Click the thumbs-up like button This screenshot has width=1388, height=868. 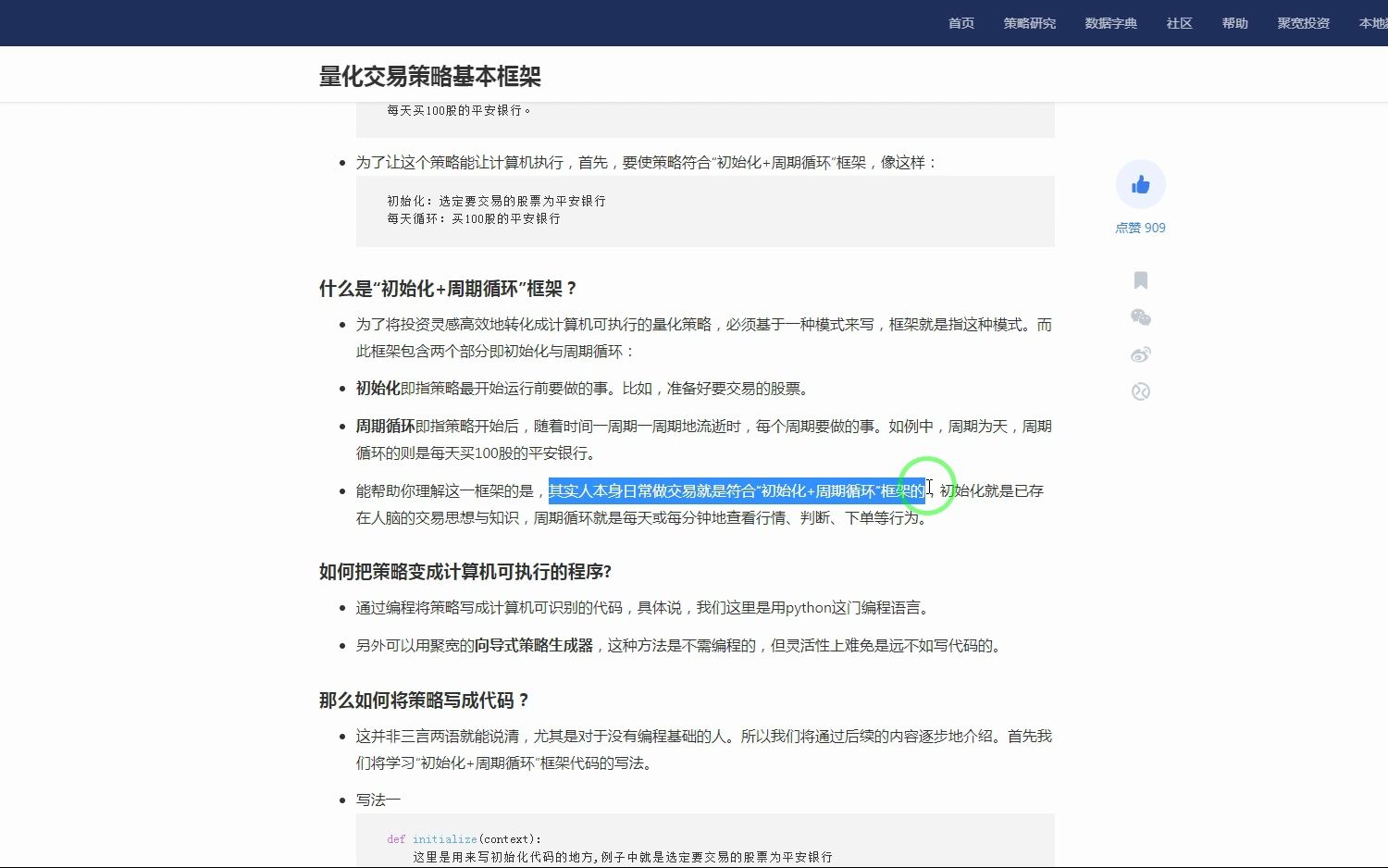coord(1140,184)
